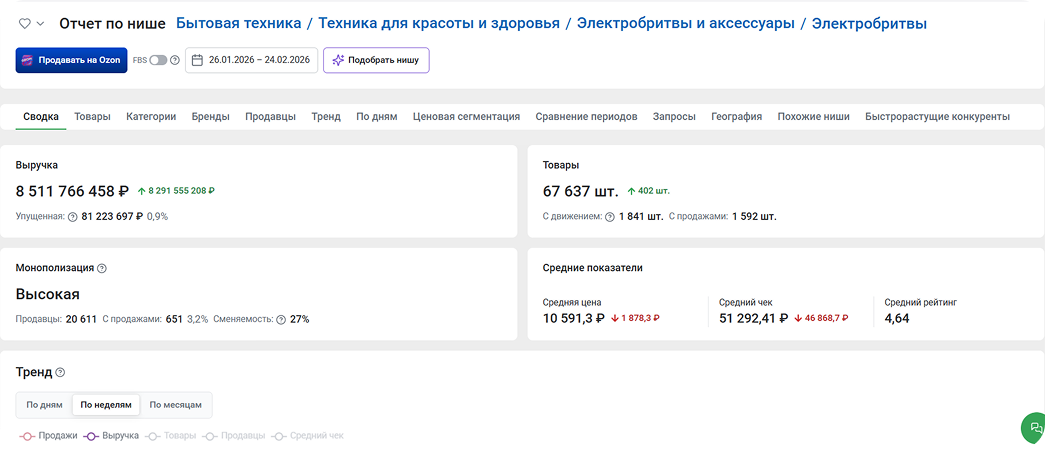The width and height of the screenshot is (1045, 449).
Task: Click the help icon next to 'Монополизация'
Action: point(102,268)
